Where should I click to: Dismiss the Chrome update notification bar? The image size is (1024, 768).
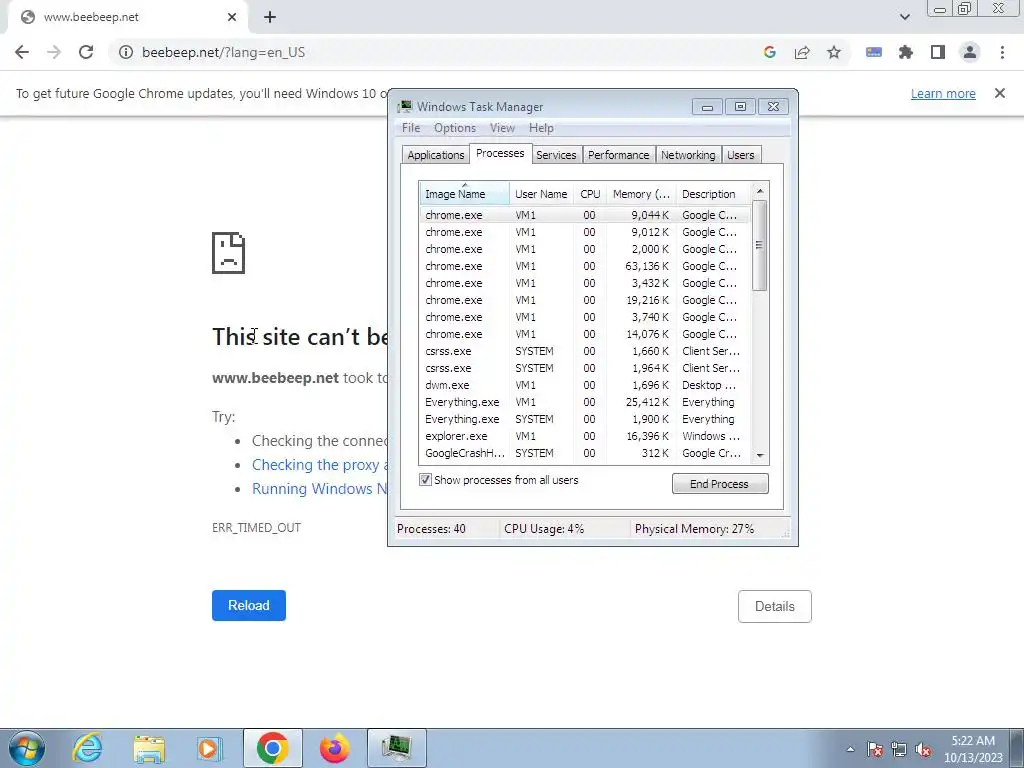[x=1000, y=93]
